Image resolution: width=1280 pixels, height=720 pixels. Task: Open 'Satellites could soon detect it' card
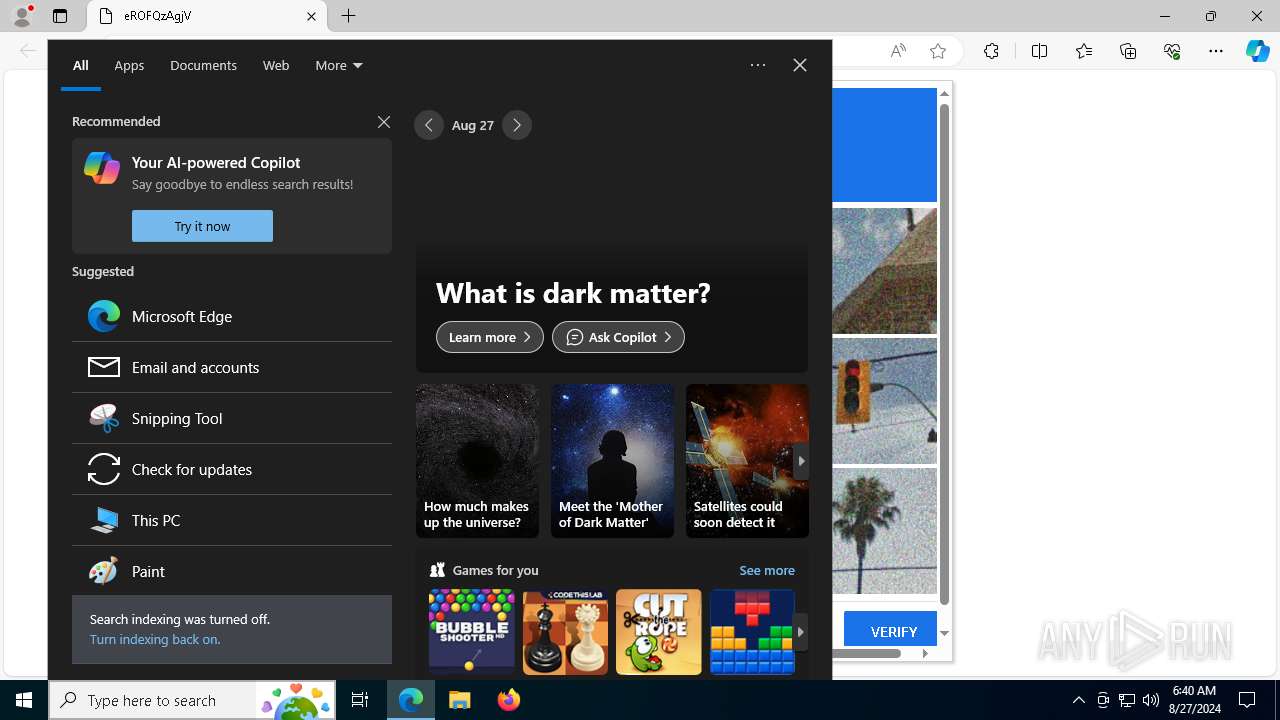[x=747, y=461]
